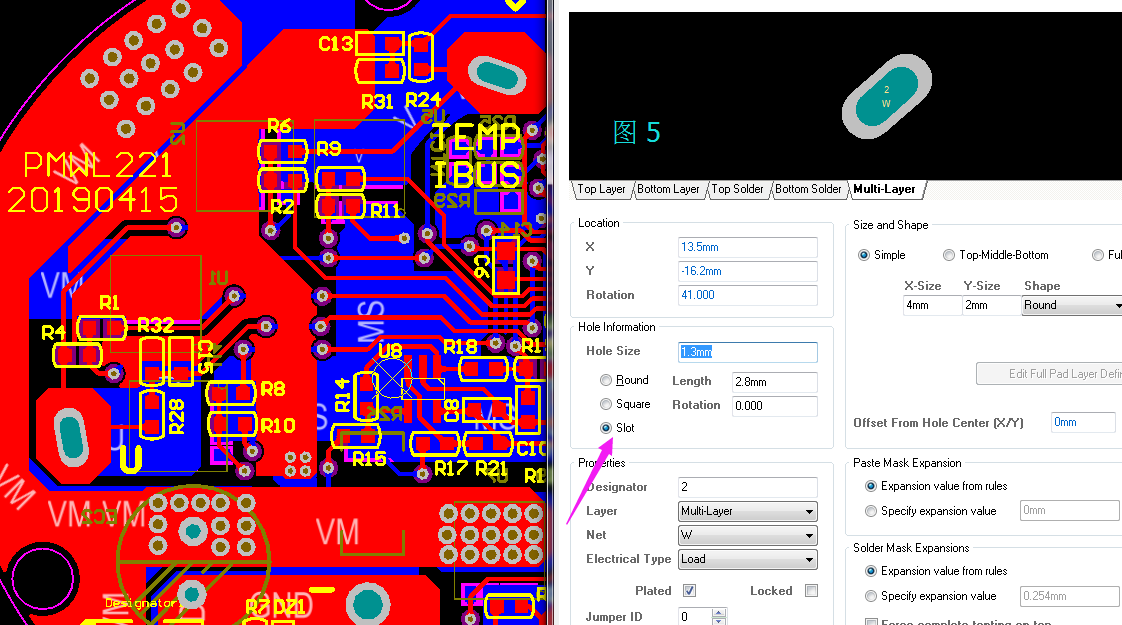Click the Y-Size input field

[x=992, y=305]
